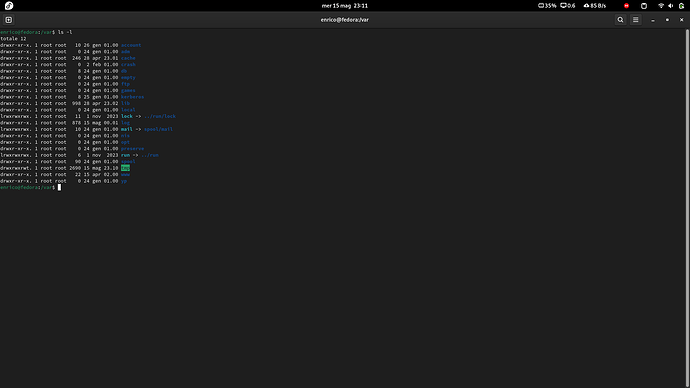Click the 'local' directory name
Screen dimensions: 690x388
coord(128,110)
